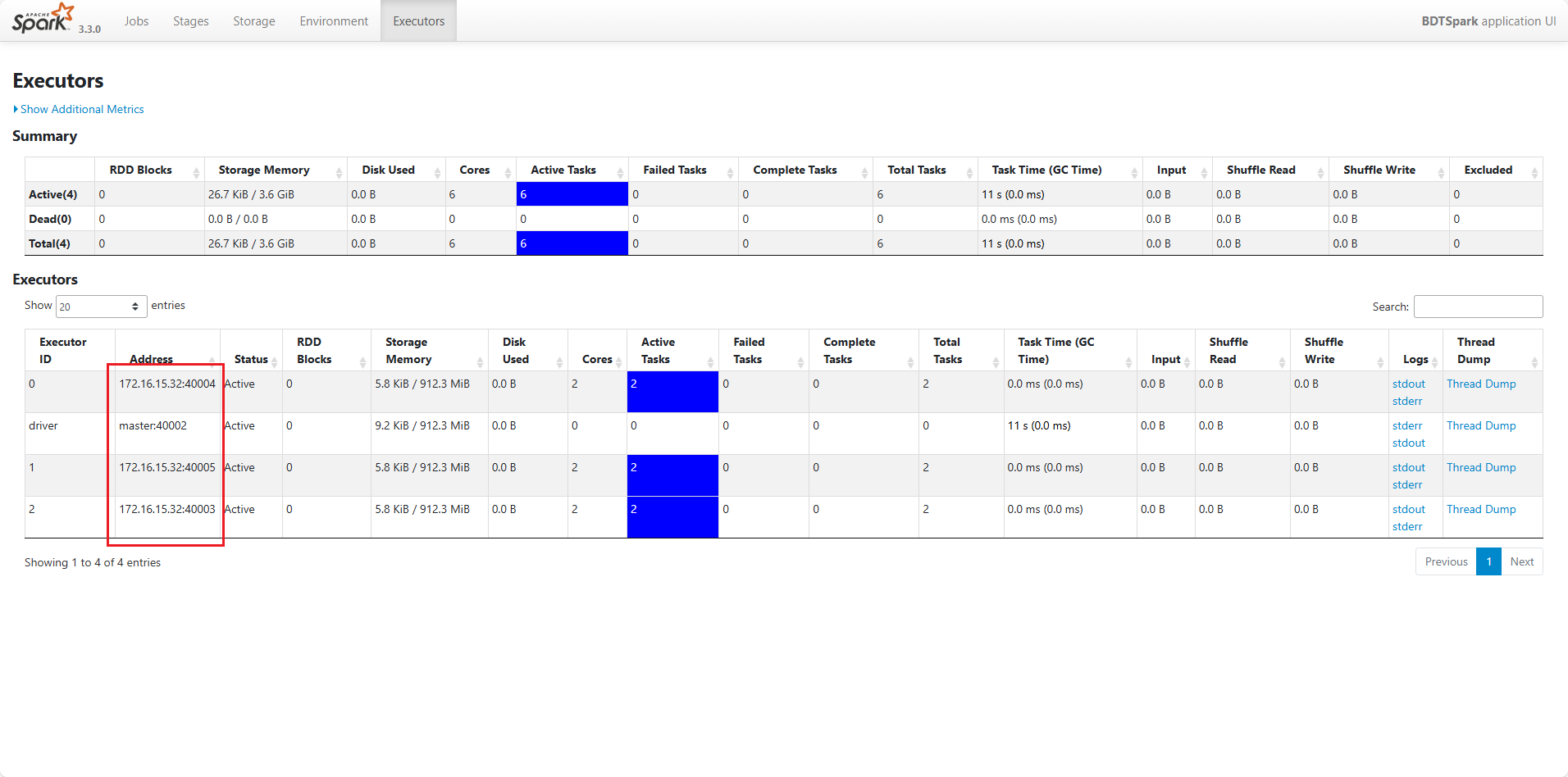The height and width of the screenshot is (777, 1568).
Task: Select page 1 in pagination
Action: click(x=1488, y=561)
